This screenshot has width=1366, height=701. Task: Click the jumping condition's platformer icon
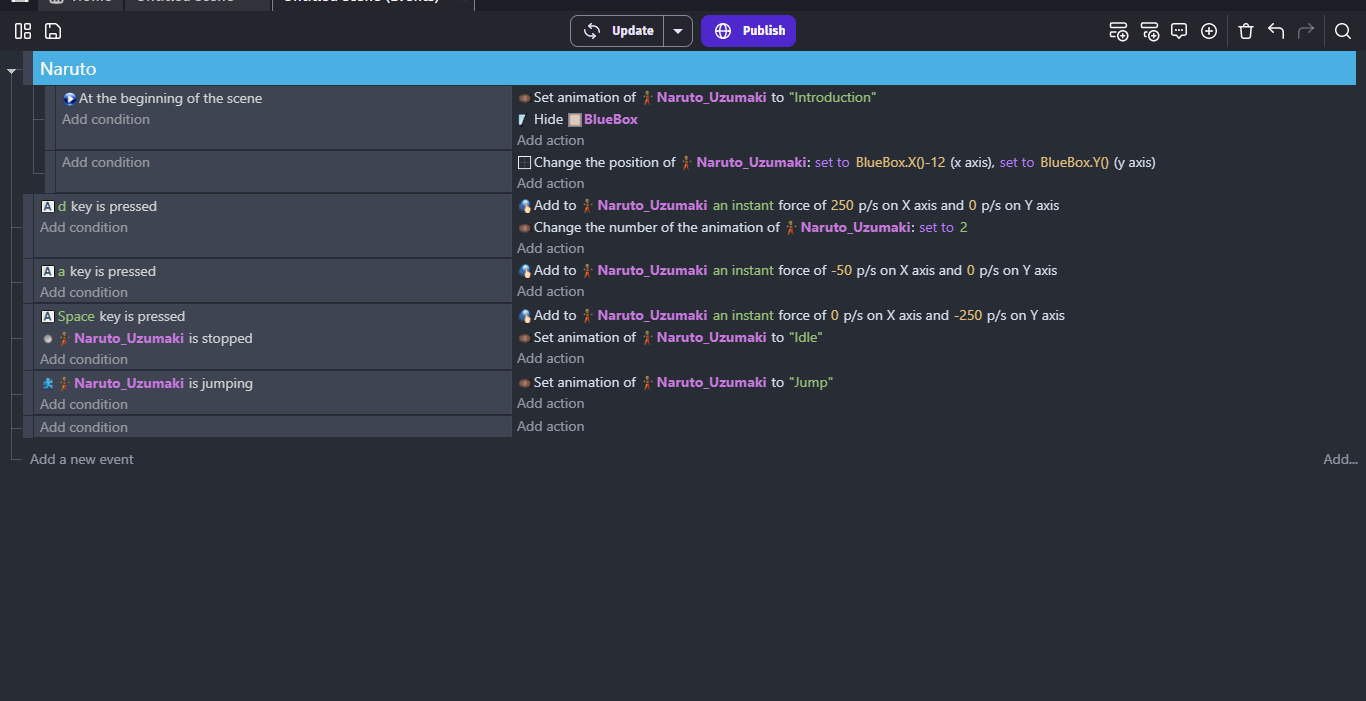(48, 383)
